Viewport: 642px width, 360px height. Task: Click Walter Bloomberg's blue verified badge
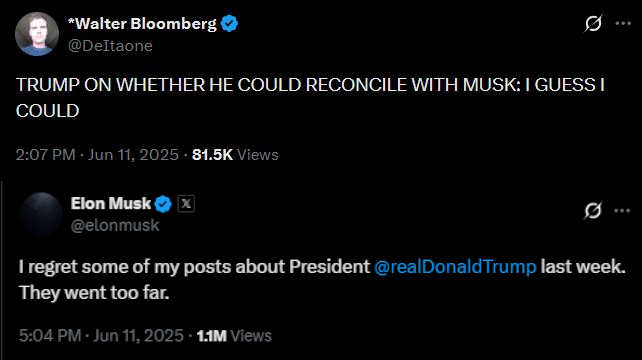coord(229,23)
